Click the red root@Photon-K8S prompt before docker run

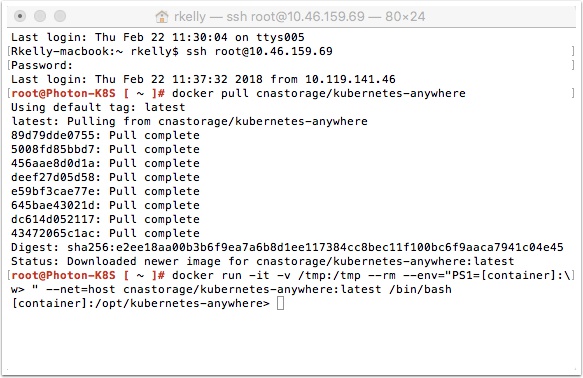pyautogui.click(x=63, y=275)
